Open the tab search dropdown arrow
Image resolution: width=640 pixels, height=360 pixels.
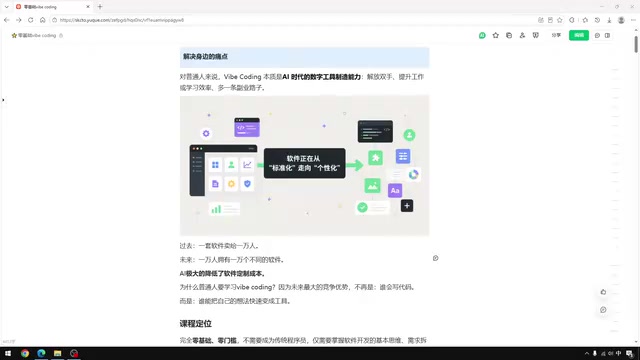point(7,7)
